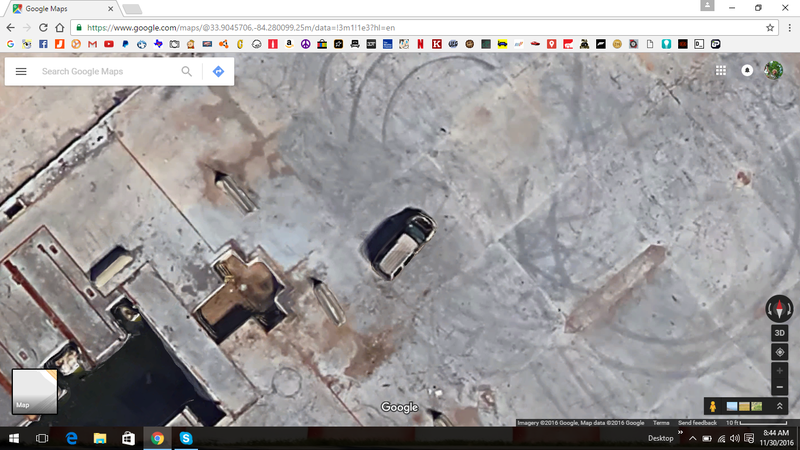Open Action Center notifications icon
This screenshot has height=450, width=800.
[749, 438]
